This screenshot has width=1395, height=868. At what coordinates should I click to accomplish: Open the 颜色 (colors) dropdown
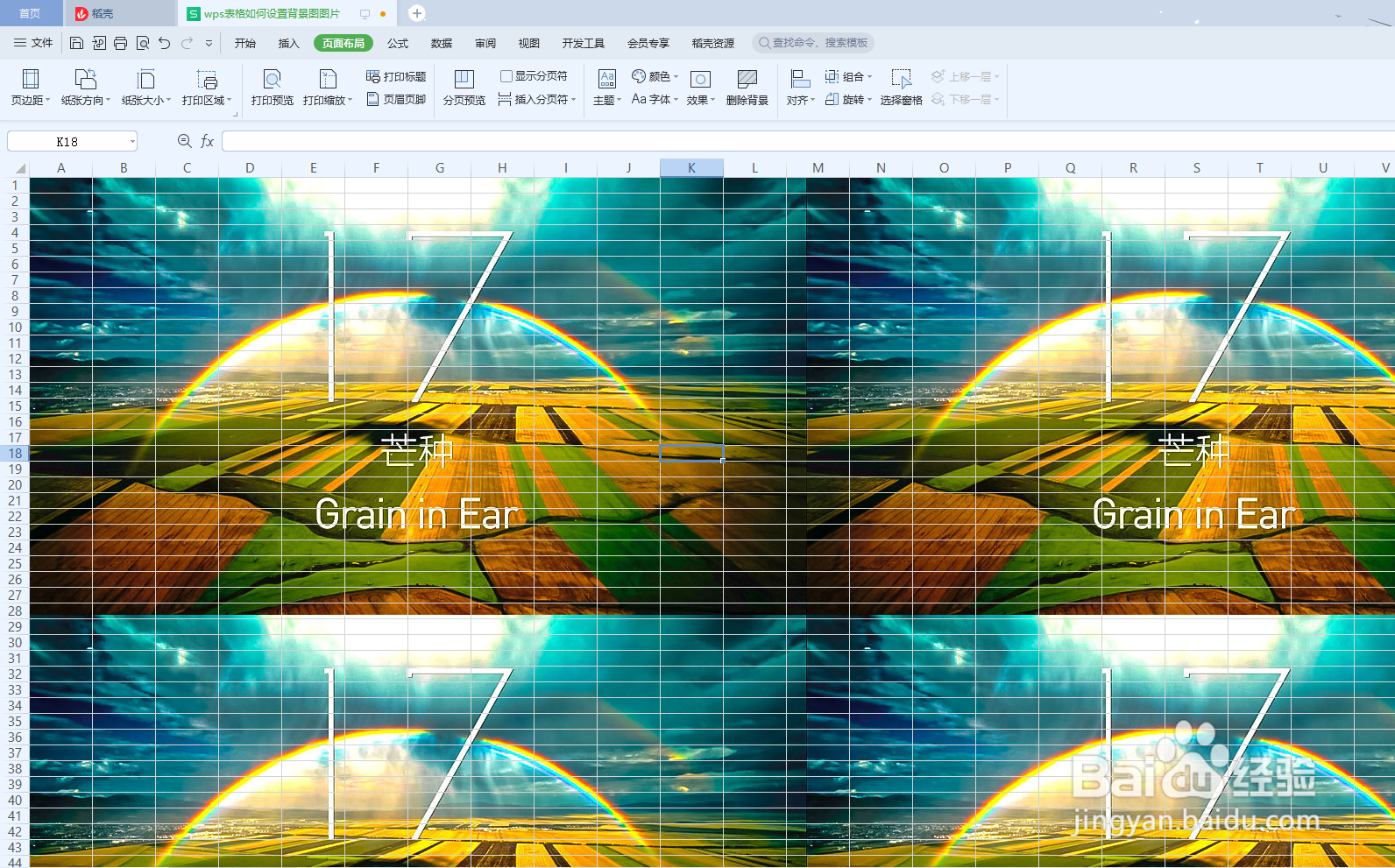click(655, 76)
